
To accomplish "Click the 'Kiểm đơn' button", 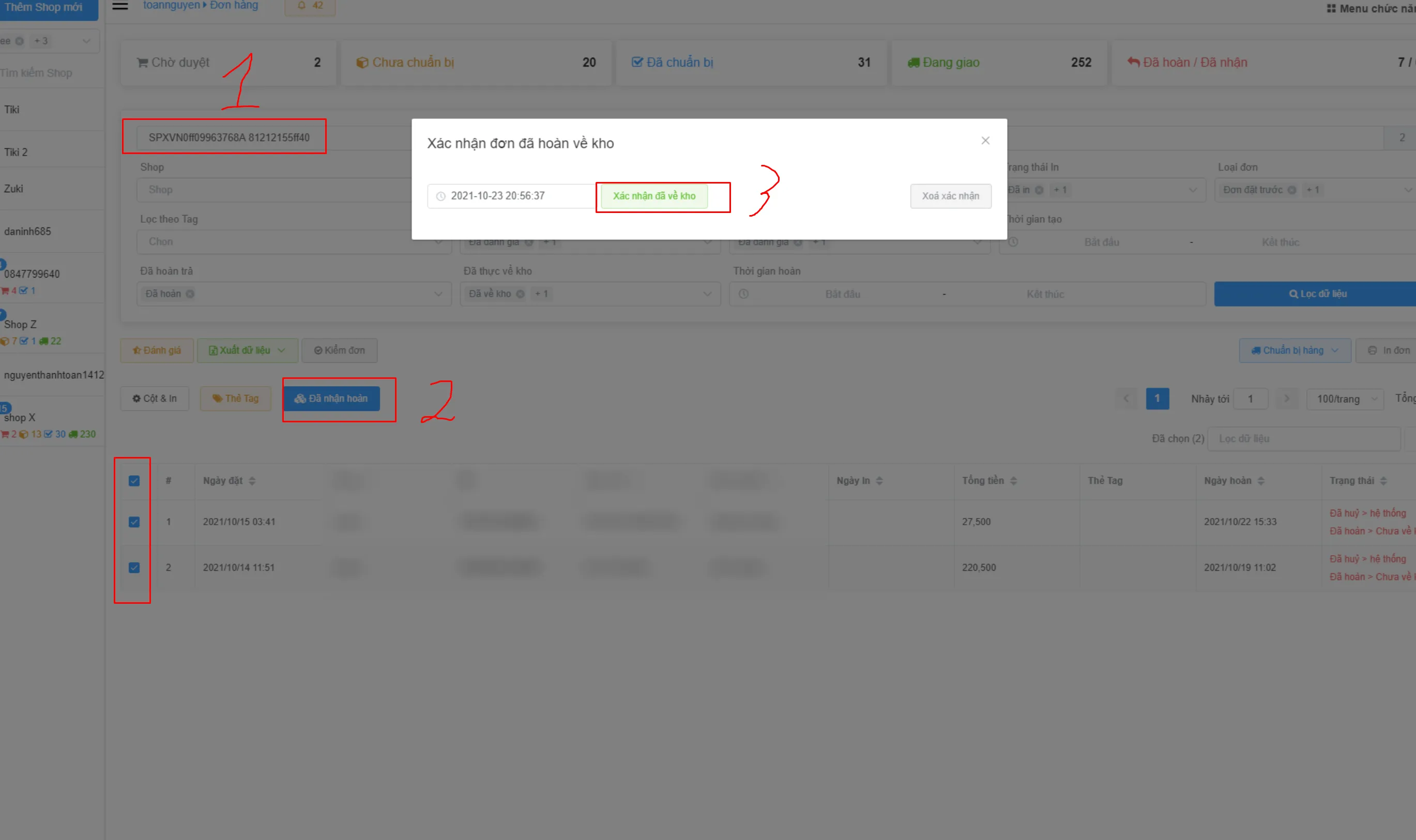I will click(340, 350).
